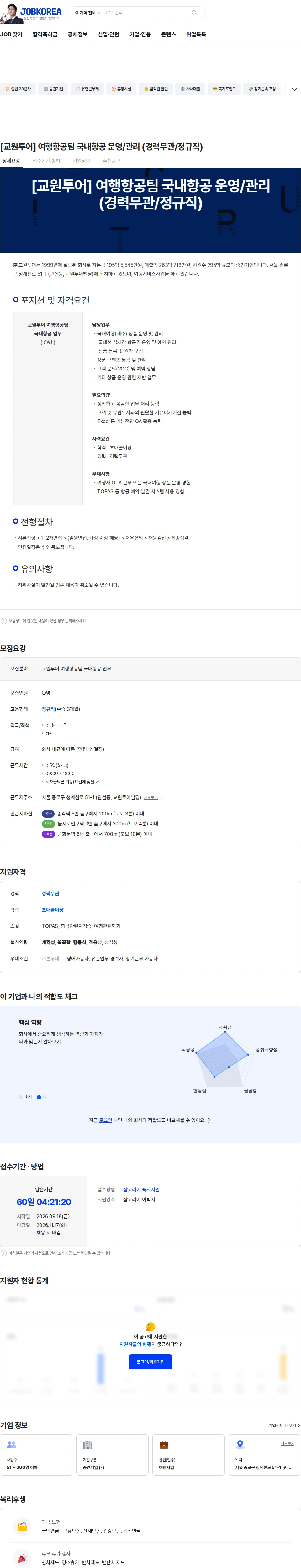
Task: Switch to the 접수기간·방법 tab
Action: [x=46, y=161]
